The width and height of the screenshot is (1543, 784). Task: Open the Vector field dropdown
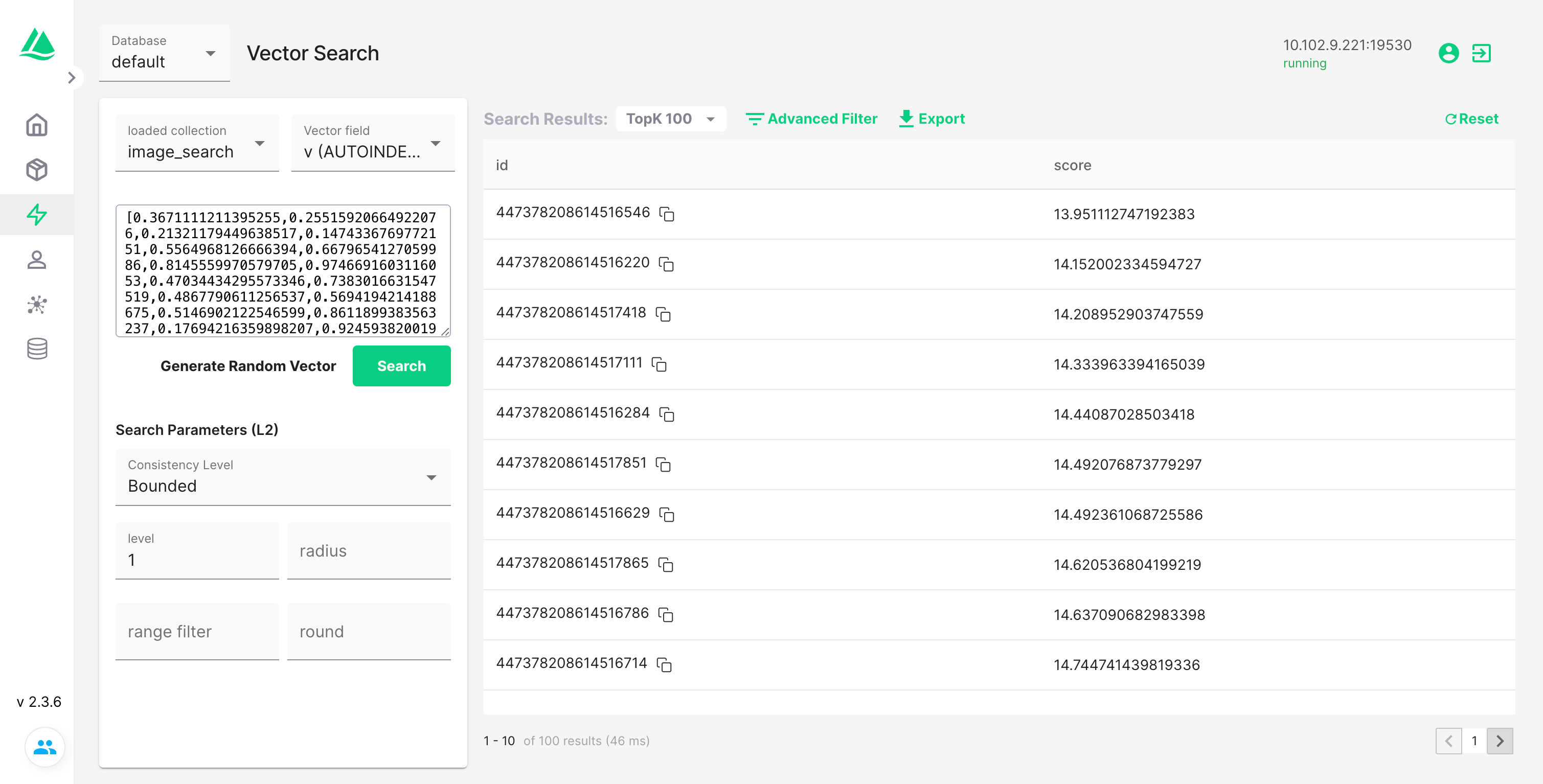pyautogui.click(x=373, y=143)
